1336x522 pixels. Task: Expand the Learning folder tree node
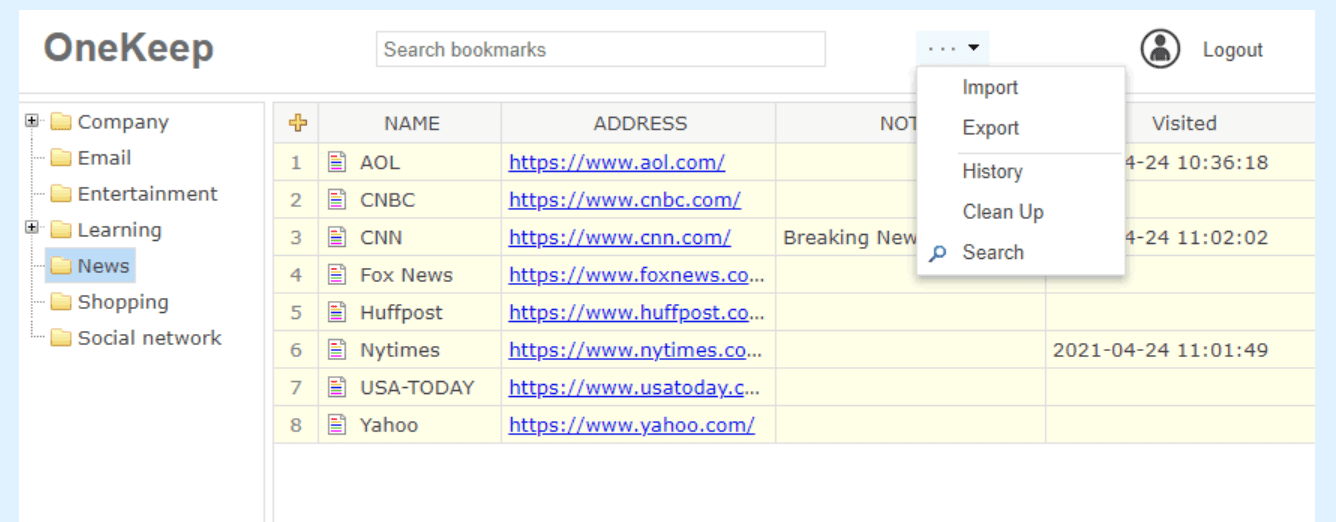pos(32,229)
